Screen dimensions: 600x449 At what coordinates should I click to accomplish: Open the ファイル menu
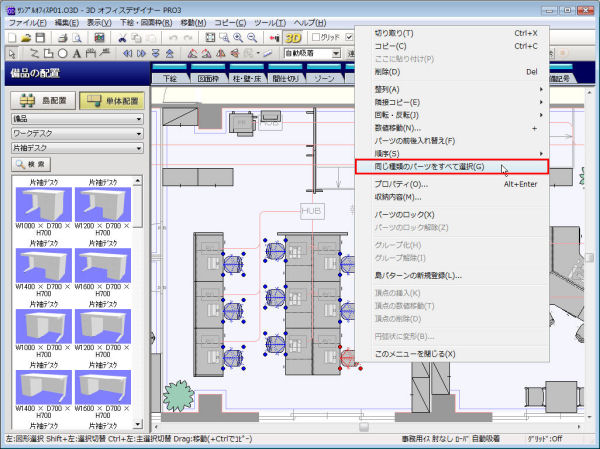tap(26, 21)
